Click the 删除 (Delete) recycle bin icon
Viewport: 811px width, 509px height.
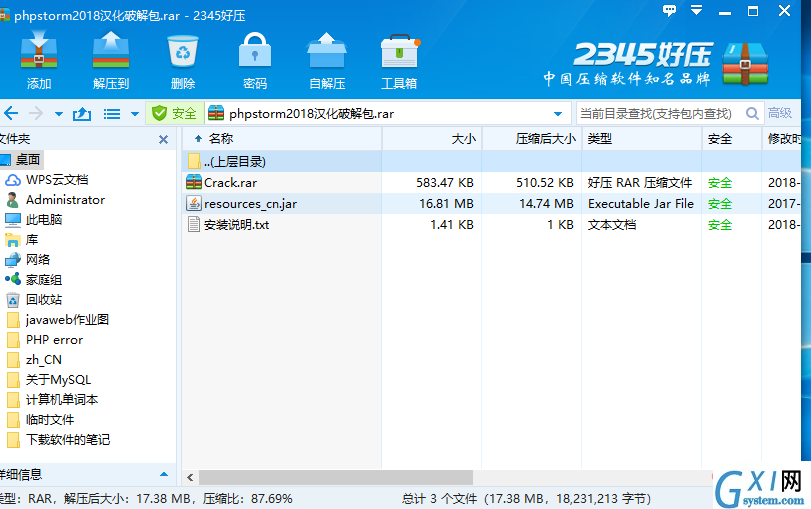[x=183, y=51]
